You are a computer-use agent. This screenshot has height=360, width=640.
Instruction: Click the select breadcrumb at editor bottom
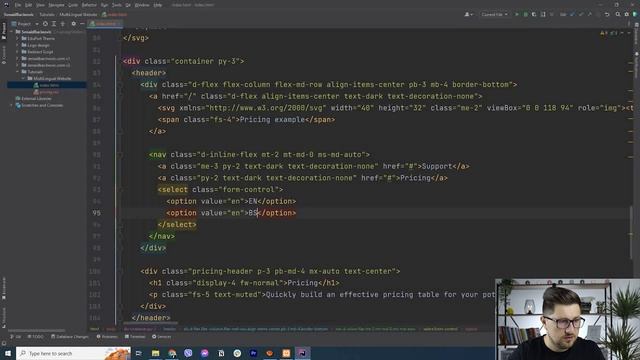[x=440, y=329]
